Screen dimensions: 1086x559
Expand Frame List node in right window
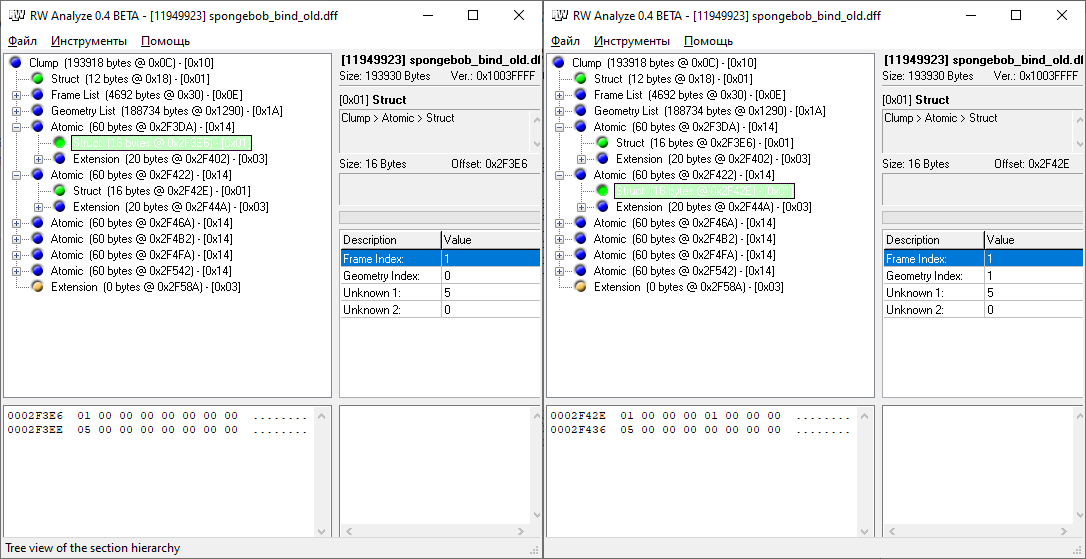point(560,95)
